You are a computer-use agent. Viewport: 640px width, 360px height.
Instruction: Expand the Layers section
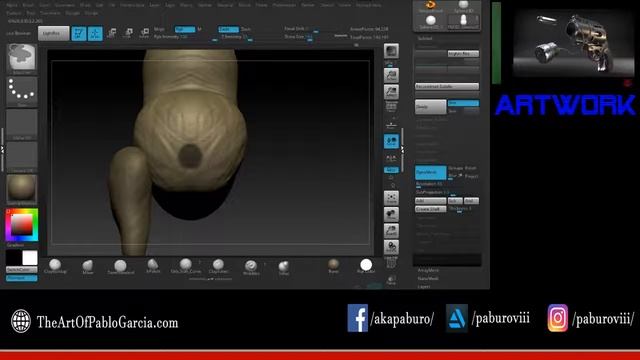point(424,287)
